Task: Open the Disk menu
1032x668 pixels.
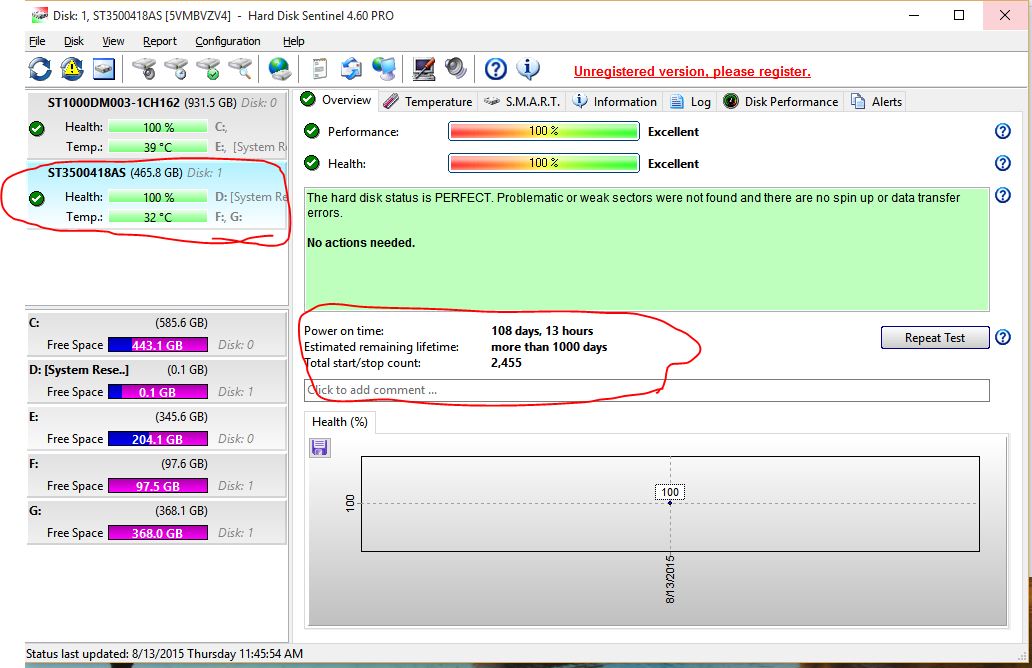Action: 74,41
